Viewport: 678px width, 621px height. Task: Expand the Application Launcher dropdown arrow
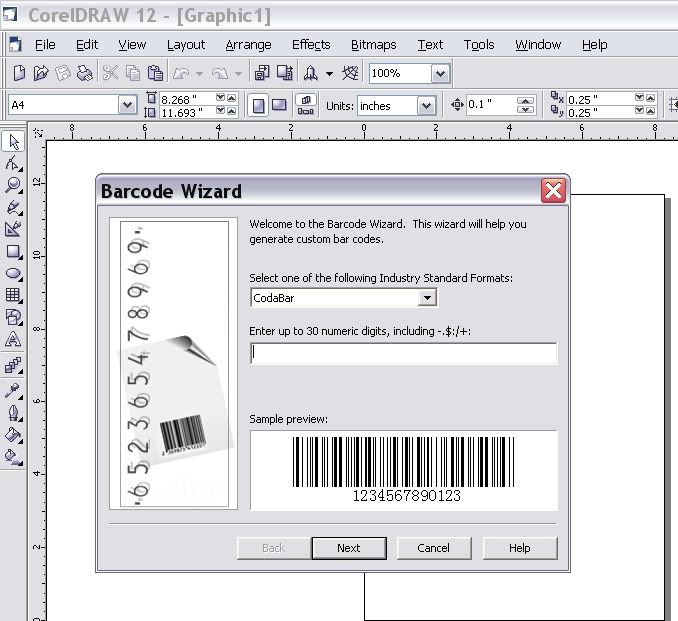coord(329,74)
